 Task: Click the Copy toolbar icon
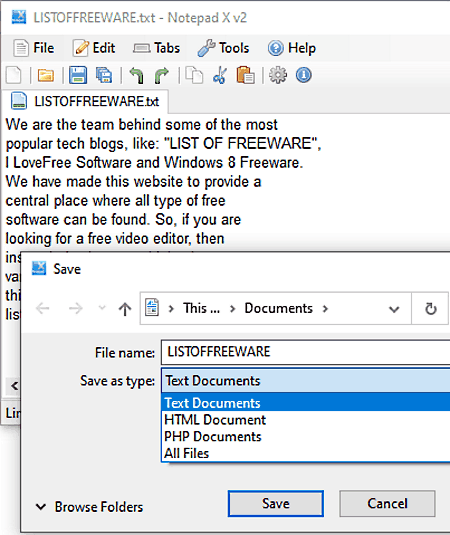point(194,75)
